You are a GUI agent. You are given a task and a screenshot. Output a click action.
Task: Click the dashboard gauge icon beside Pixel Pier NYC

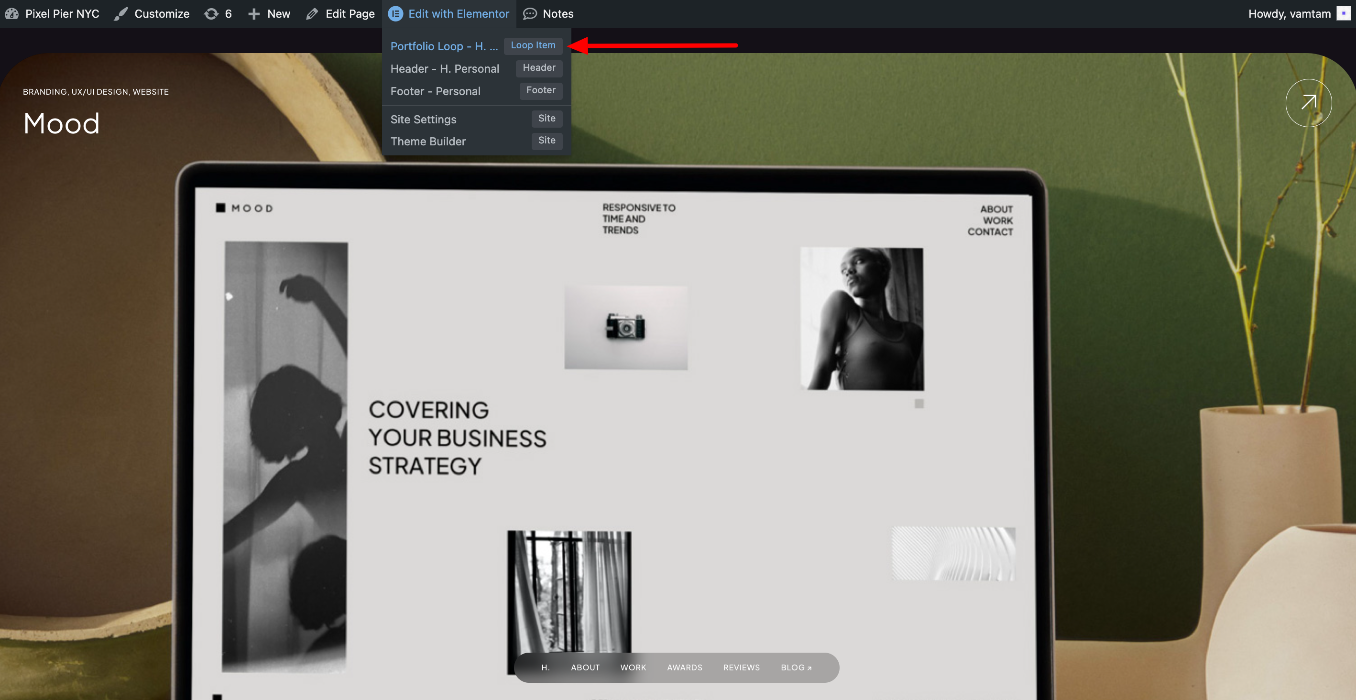click(12, 14)
